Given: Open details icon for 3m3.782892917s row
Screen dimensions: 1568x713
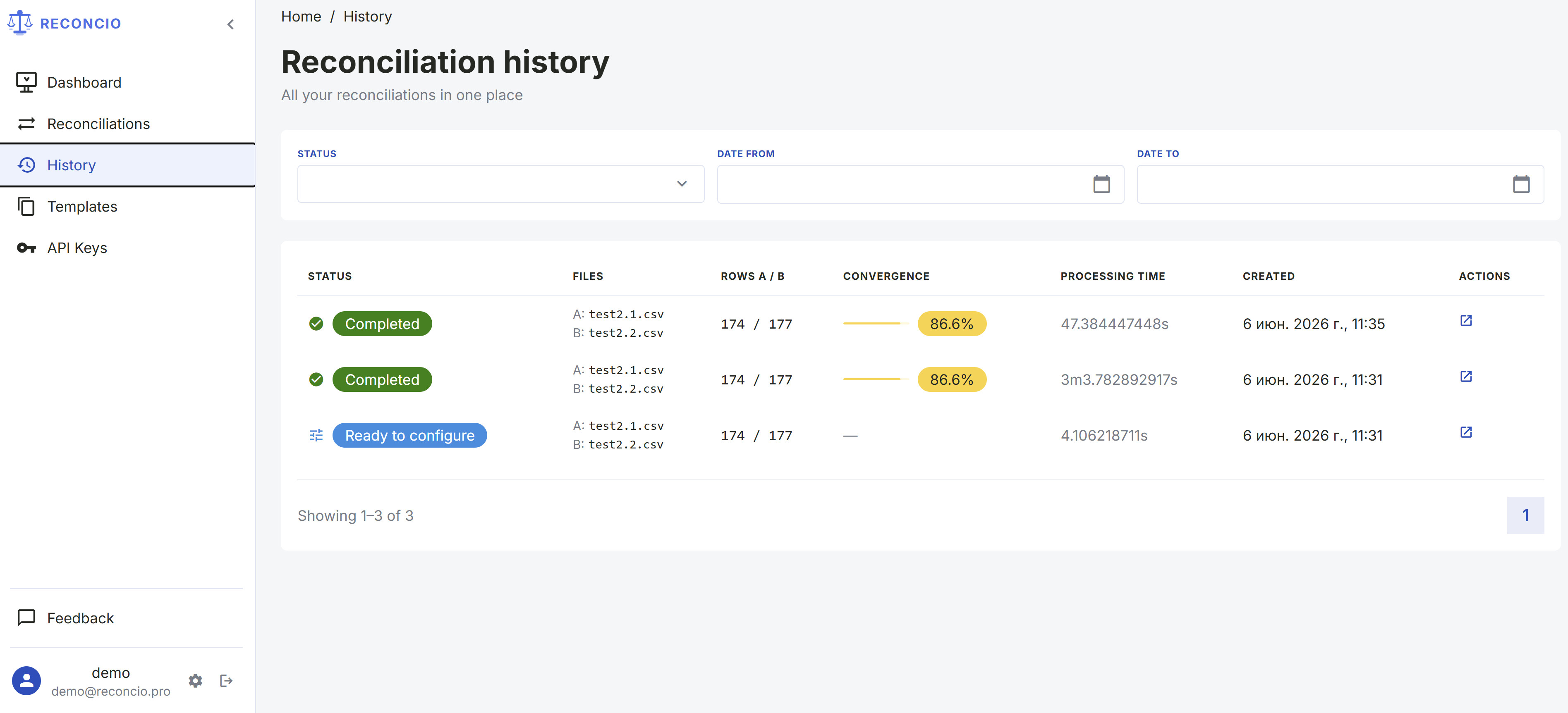Looking at the screenshot, I should point(1466,377).
